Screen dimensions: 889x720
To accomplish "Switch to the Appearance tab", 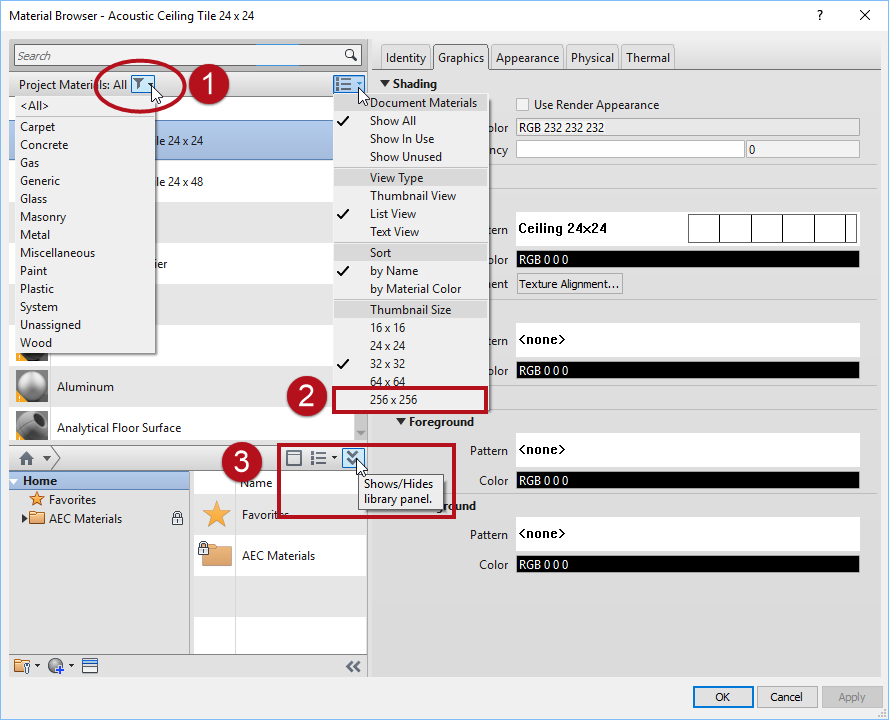I will (528, 58).
